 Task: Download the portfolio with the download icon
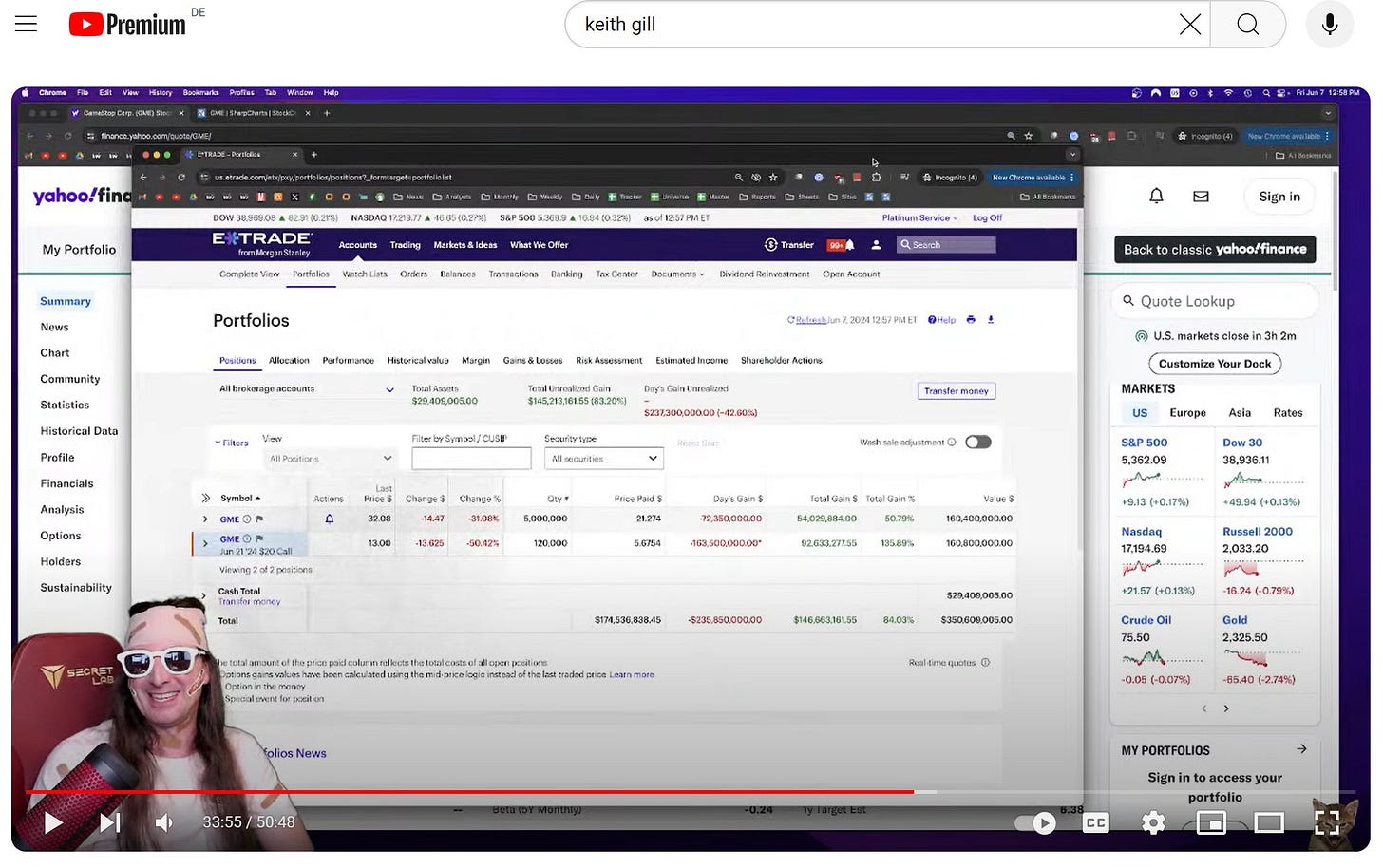(x=991, y=320)
